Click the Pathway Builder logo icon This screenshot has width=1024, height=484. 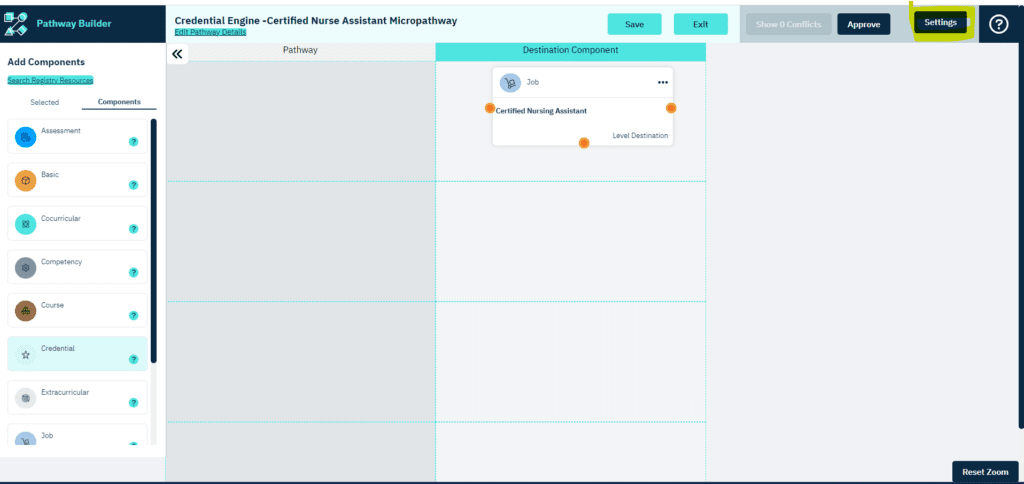point(16,24)
